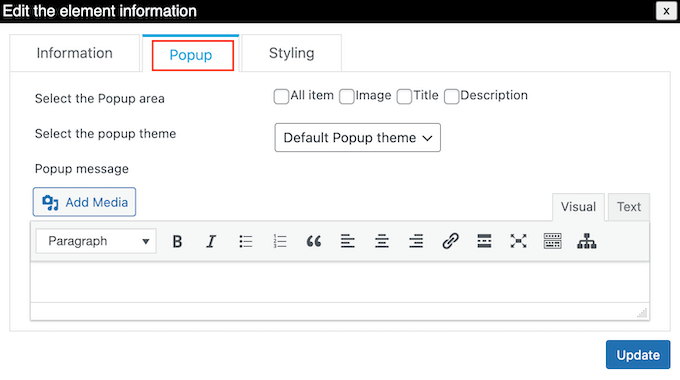This screenshot has width=680, height=380.
Task: Switch editor to Text mode
Action: 629,207
